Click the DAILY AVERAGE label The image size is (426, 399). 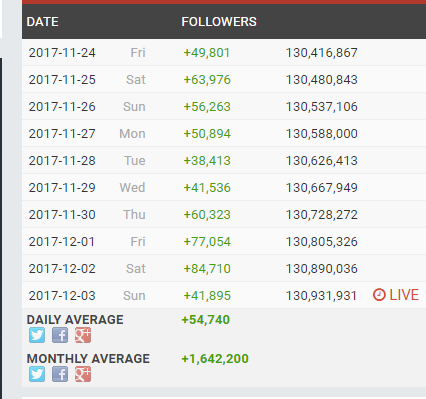pos(75,320)
